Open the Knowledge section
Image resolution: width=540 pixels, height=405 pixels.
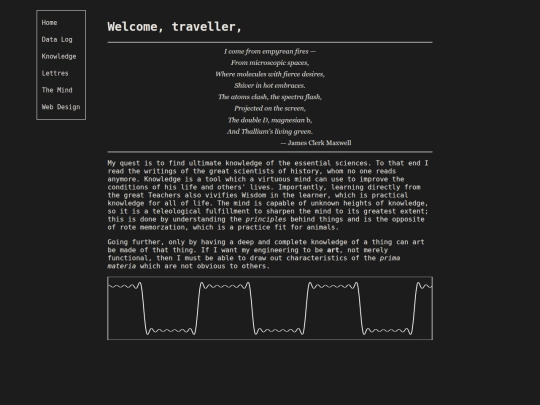click(x=59, y=56)
